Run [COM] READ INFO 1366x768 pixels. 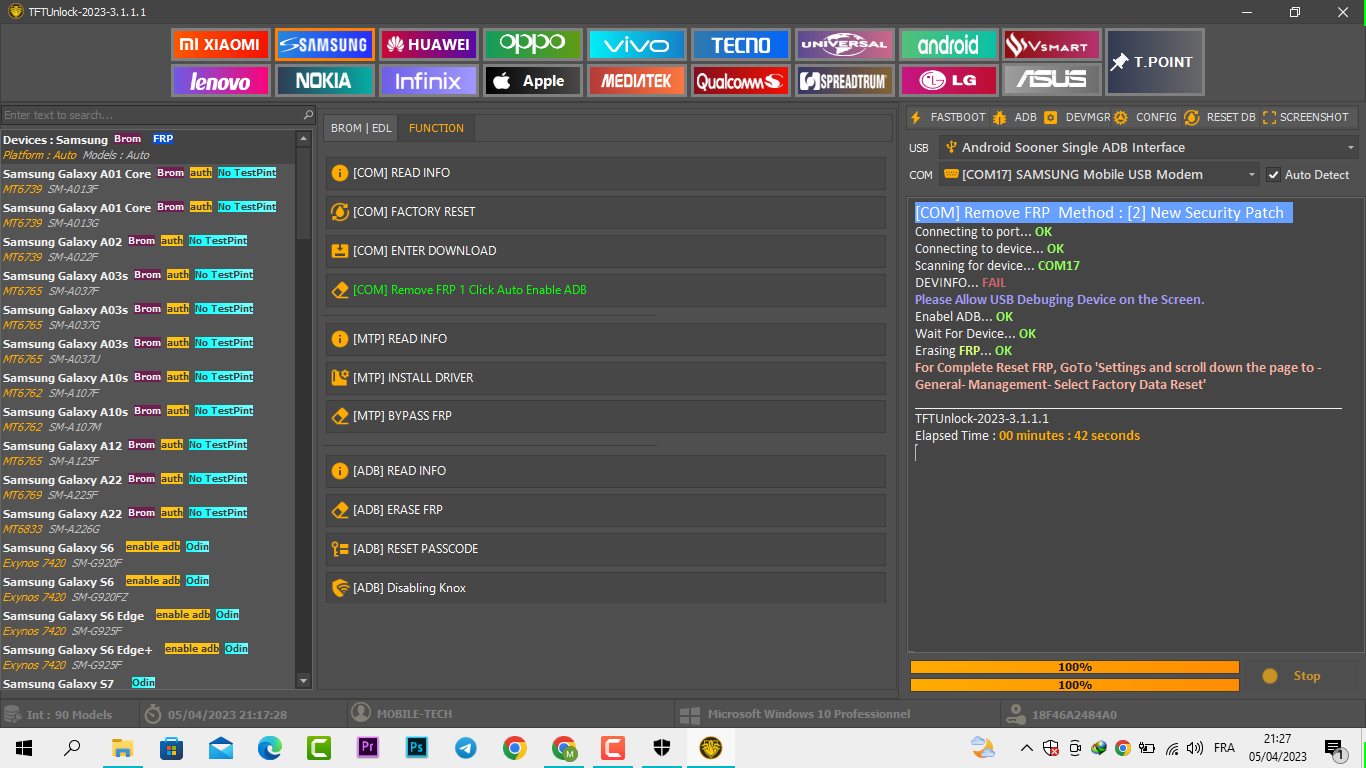(x=606, y=173)
